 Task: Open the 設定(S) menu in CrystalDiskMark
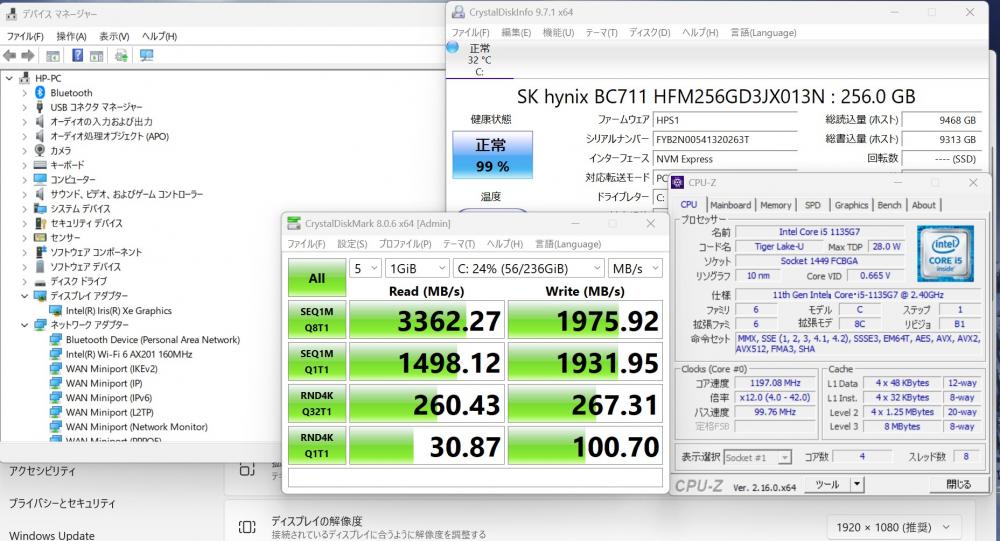coord(353,244)
